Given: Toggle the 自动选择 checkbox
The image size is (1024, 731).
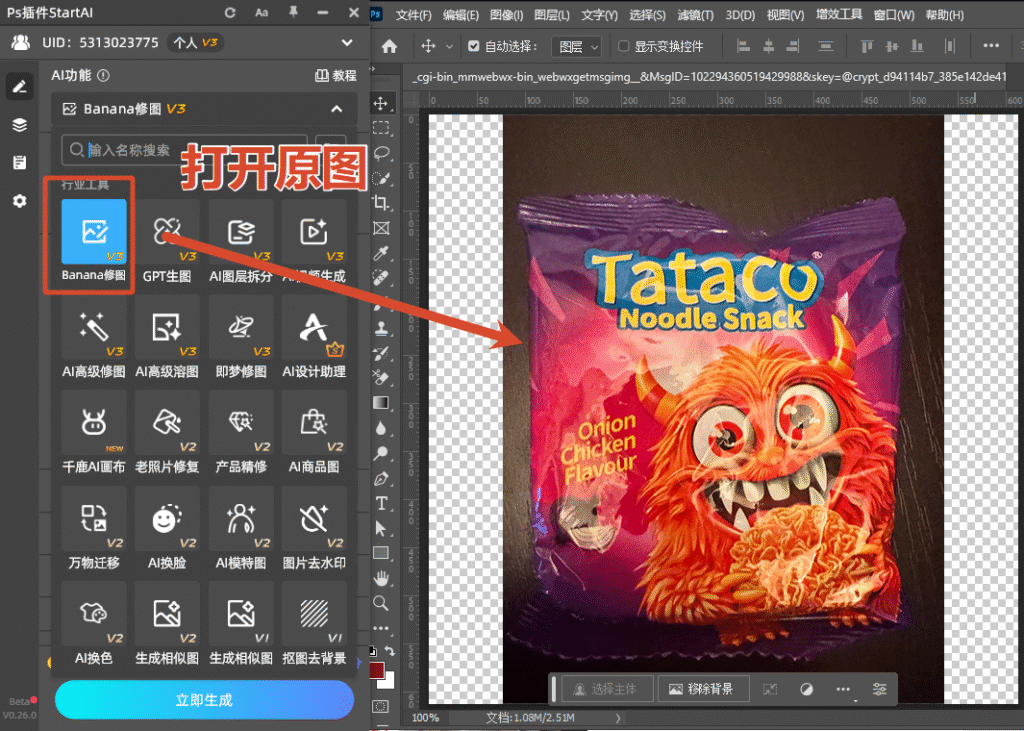Looking at the screenshot, I should point(474,46).
